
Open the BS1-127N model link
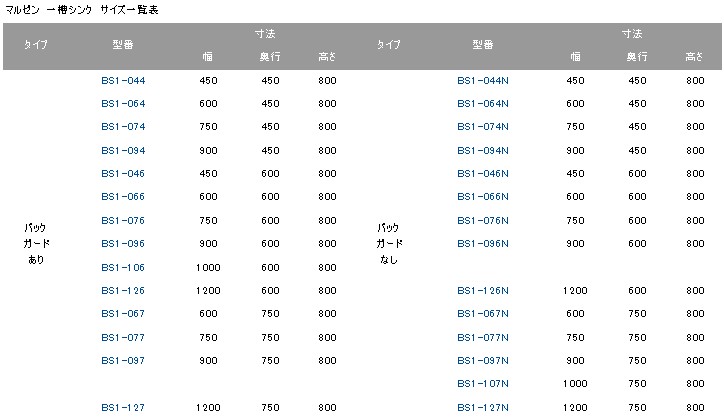click(x=483, y=408)
